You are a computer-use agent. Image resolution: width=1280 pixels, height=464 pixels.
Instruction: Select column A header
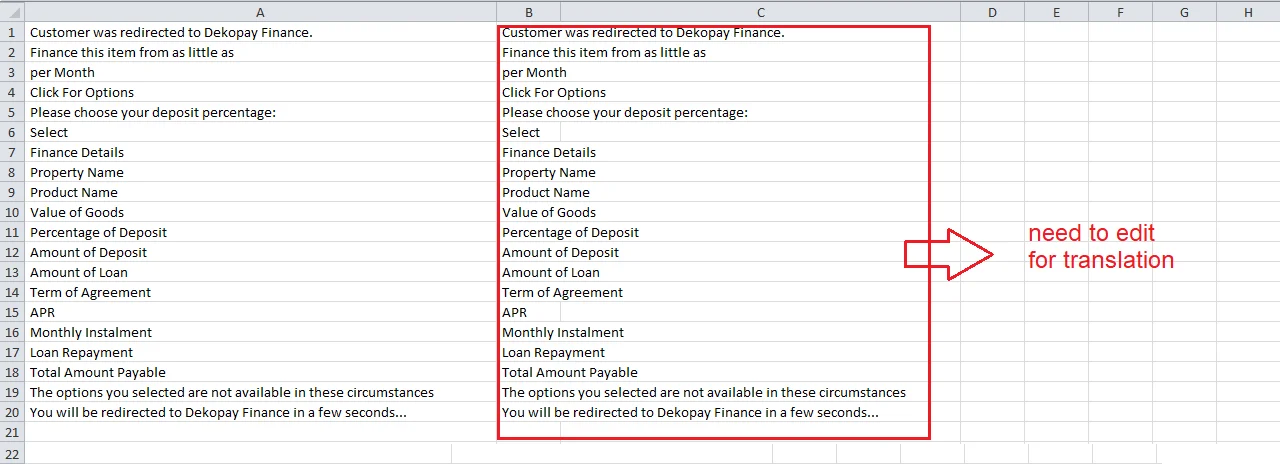click(260, 12)
